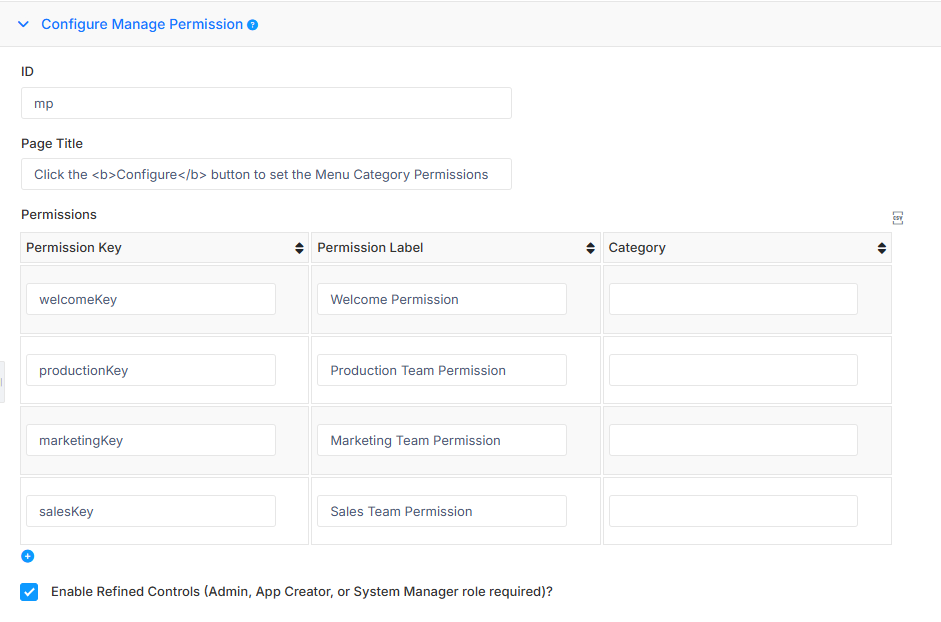Click the Category field for welcomeKey row
The height and width of the screenshot is (622, 941).
coord(733,299)
